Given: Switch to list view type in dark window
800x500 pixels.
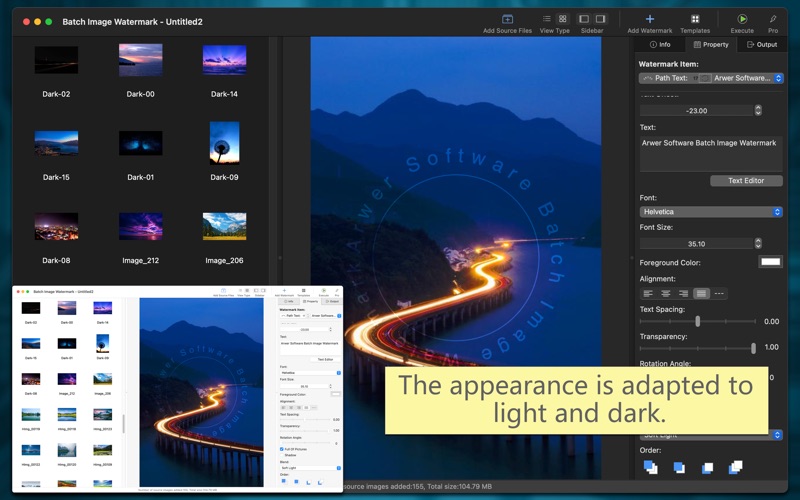Looking at the screenshot, I should [546, 19].
